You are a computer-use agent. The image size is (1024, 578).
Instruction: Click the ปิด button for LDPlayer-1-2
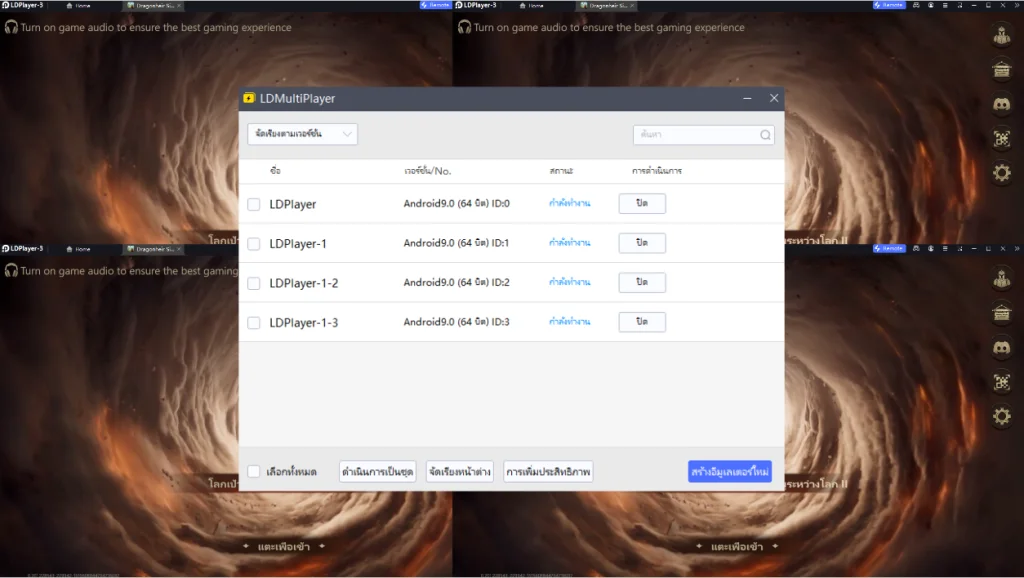point(642,282)
